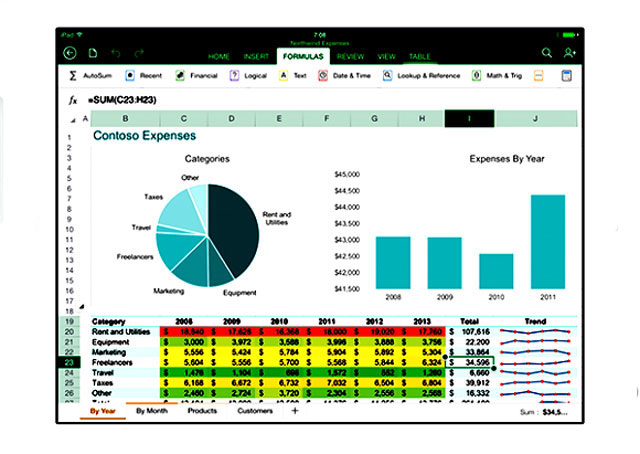Viewport: 640px width, 454px height.
Task: Open Math & Trig functions icon
Action: click(476, 76)
